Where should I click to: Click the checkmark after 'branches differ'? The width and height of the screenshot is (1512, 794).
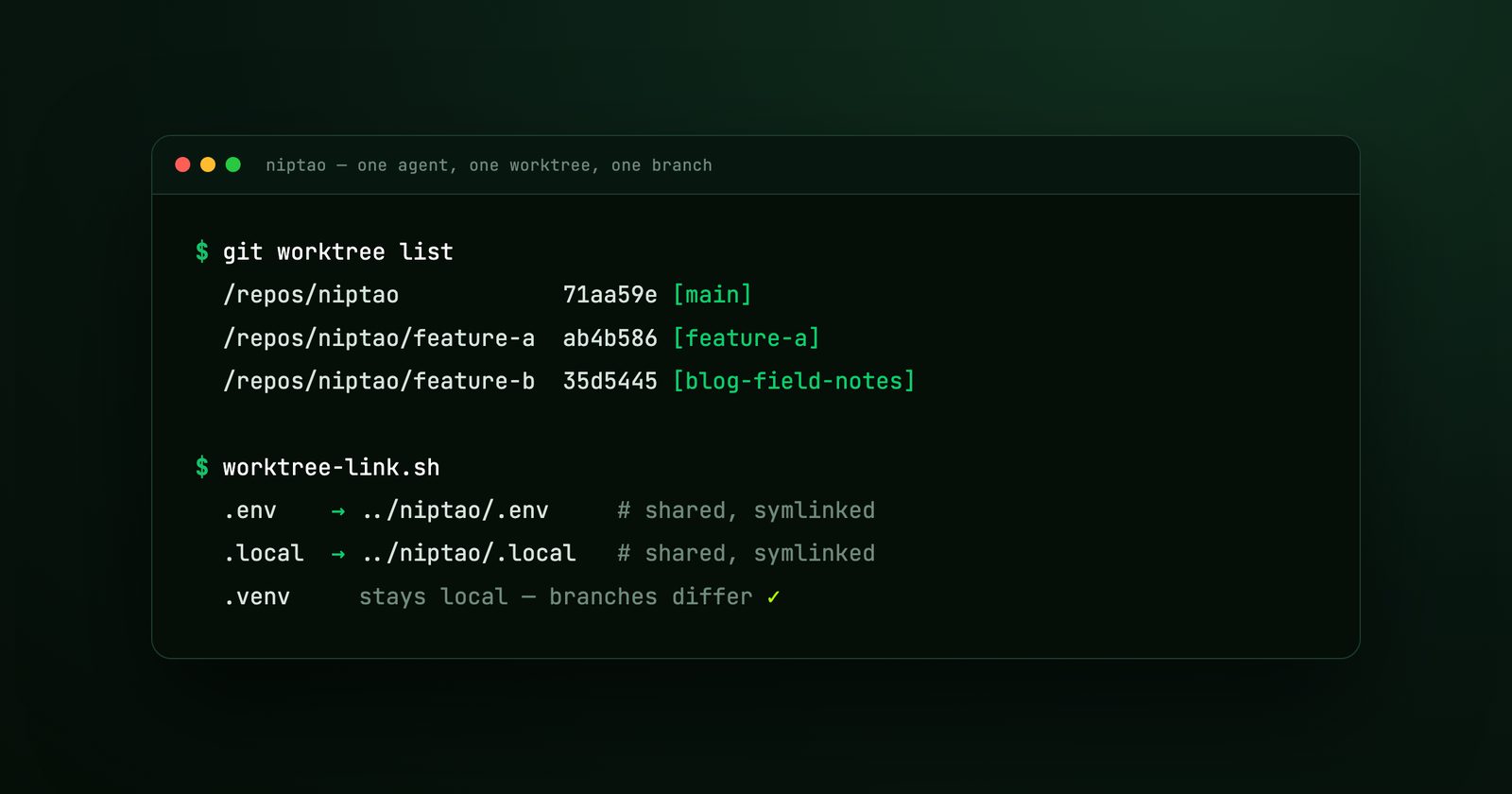[x=774, y=597]
